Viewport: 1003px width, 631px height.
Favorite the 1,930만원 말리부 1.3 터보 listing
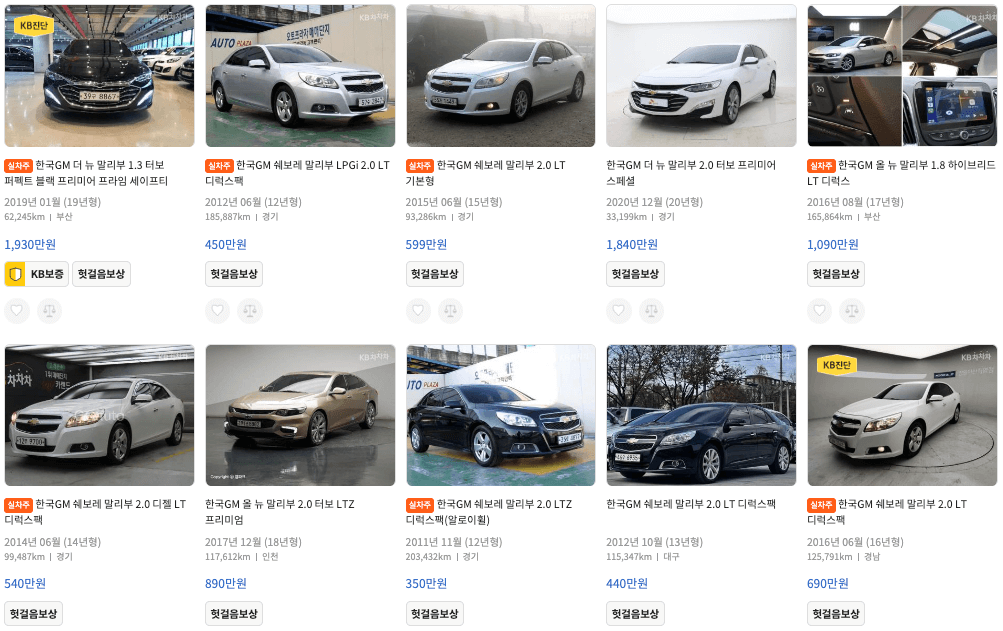click(x=17, y=310)
